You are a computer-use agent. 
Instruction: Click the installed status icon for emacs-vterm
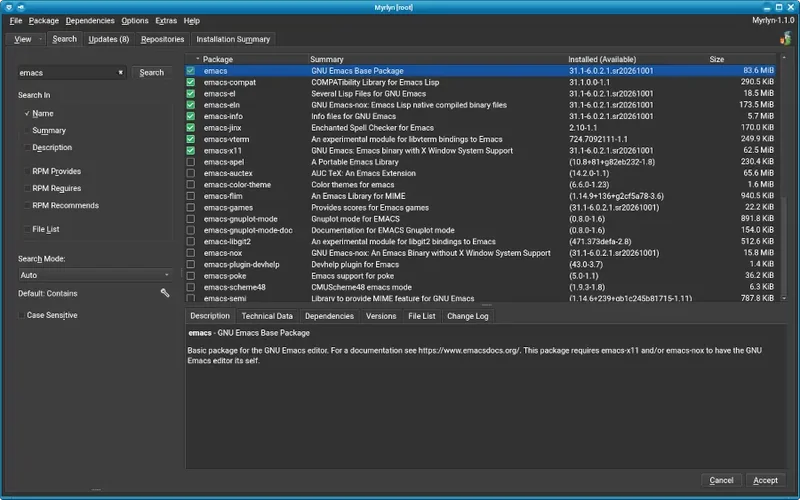coord(190,139)
